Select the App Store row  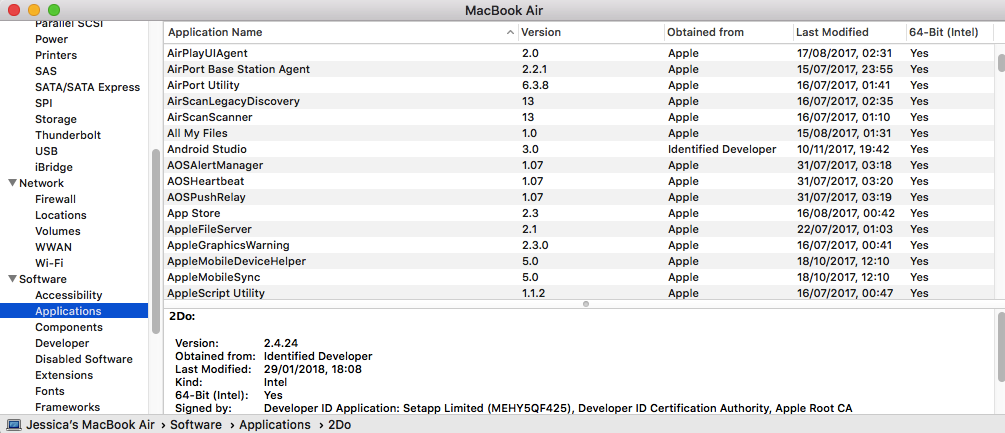[x=579, y=213]
